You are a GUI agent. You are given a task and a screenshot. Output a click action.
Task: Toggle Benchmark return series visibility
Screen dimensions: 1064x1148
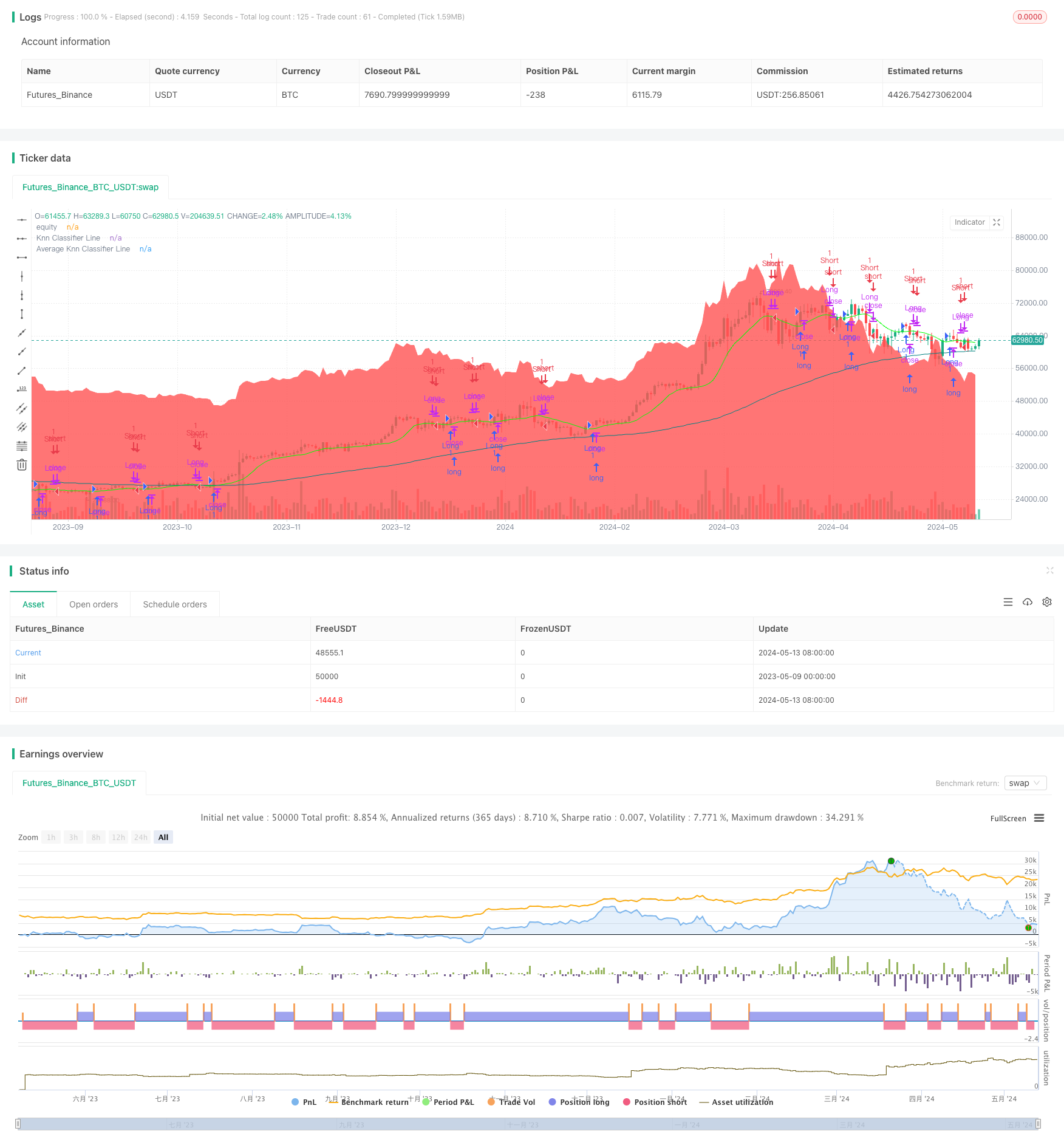click(369, 1102)
